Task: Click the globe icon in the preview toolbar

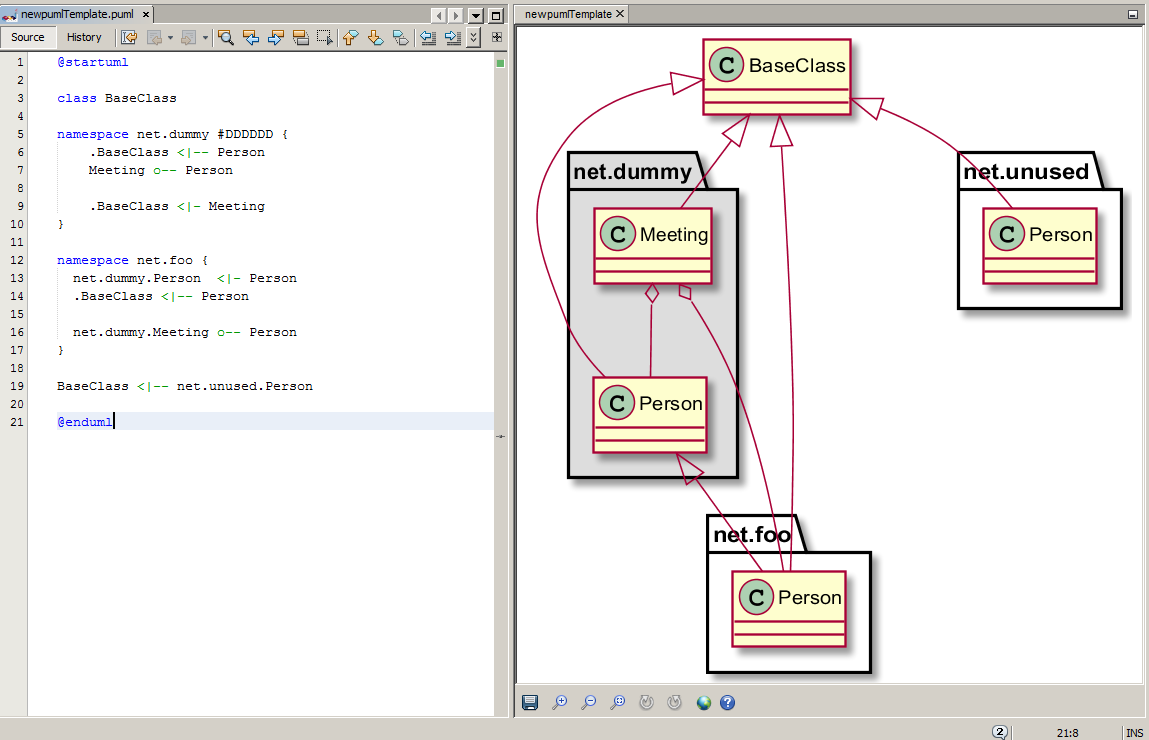Action: click(x=703, y=703)
